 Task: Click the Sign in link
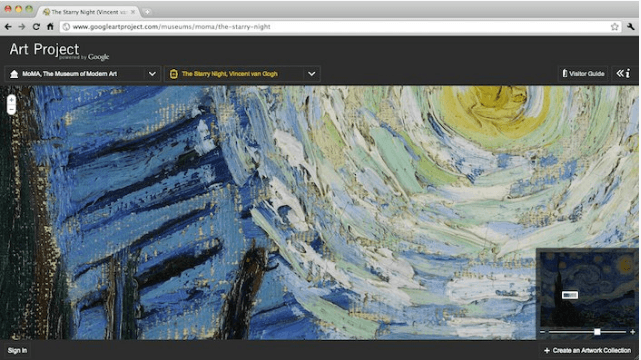[x=17, y=350]
